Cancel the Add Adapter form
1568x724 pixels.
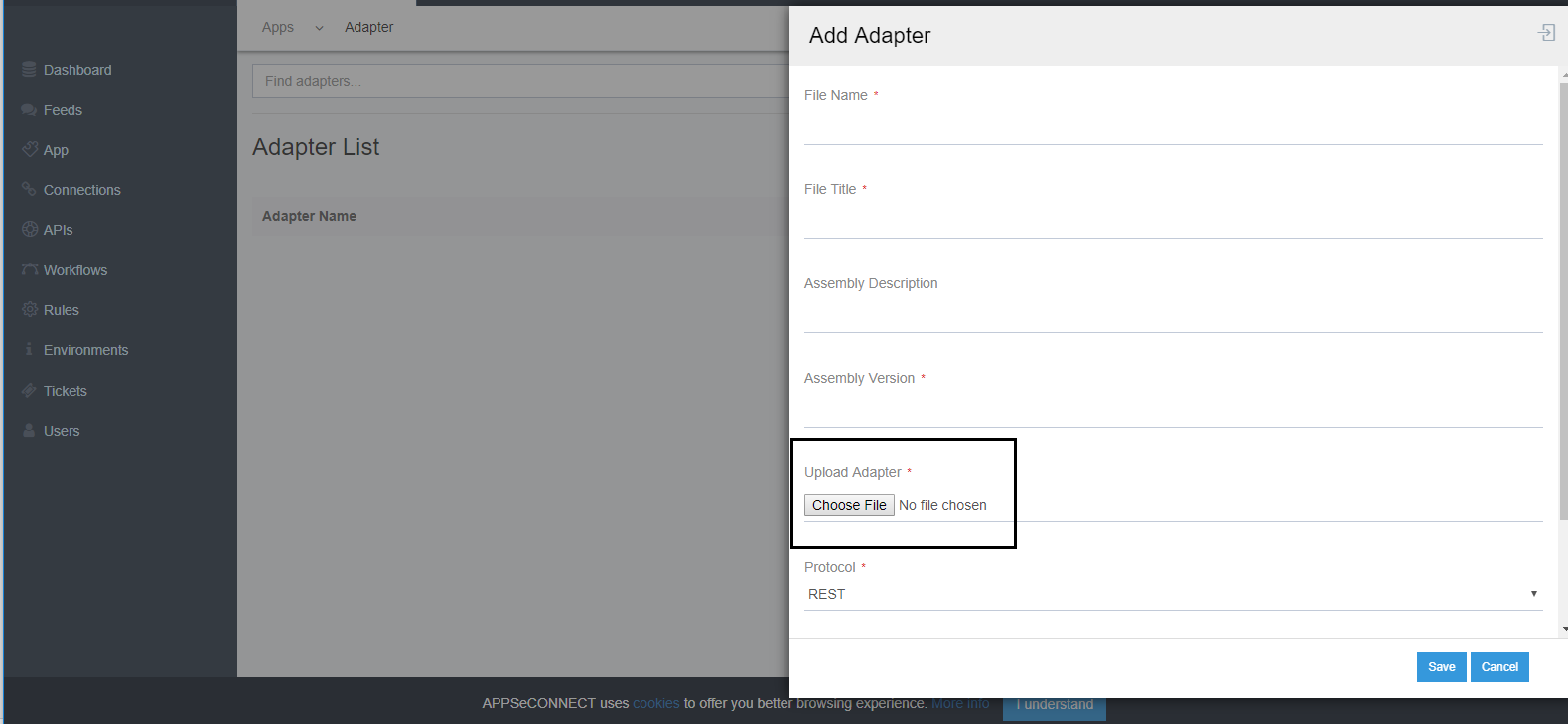[x=1499, y=667]
